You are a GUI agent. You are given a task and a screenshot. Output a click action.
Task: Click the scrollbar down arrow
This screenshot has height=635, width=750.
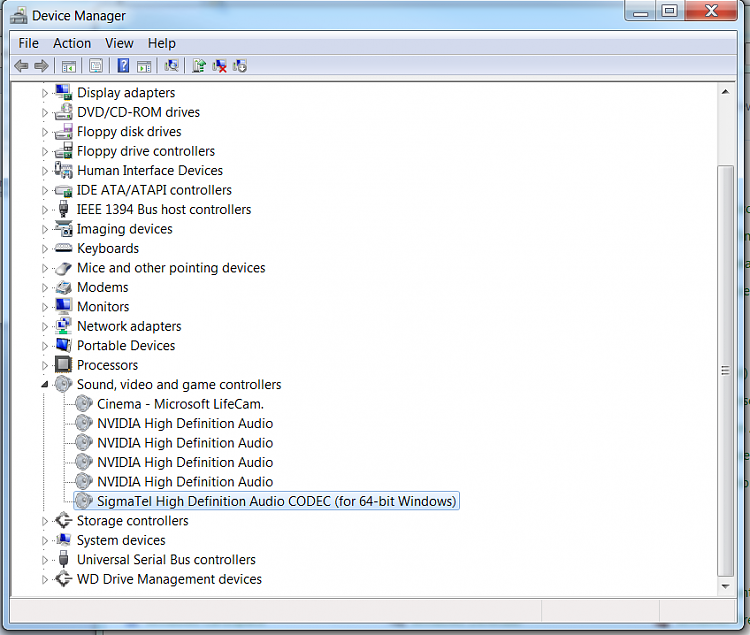tap(725, 586)
